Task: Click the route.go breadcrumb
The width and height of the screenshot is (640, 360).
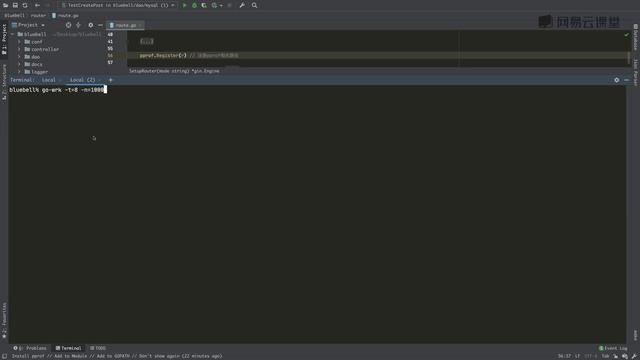Action: (x=65, y=16)
